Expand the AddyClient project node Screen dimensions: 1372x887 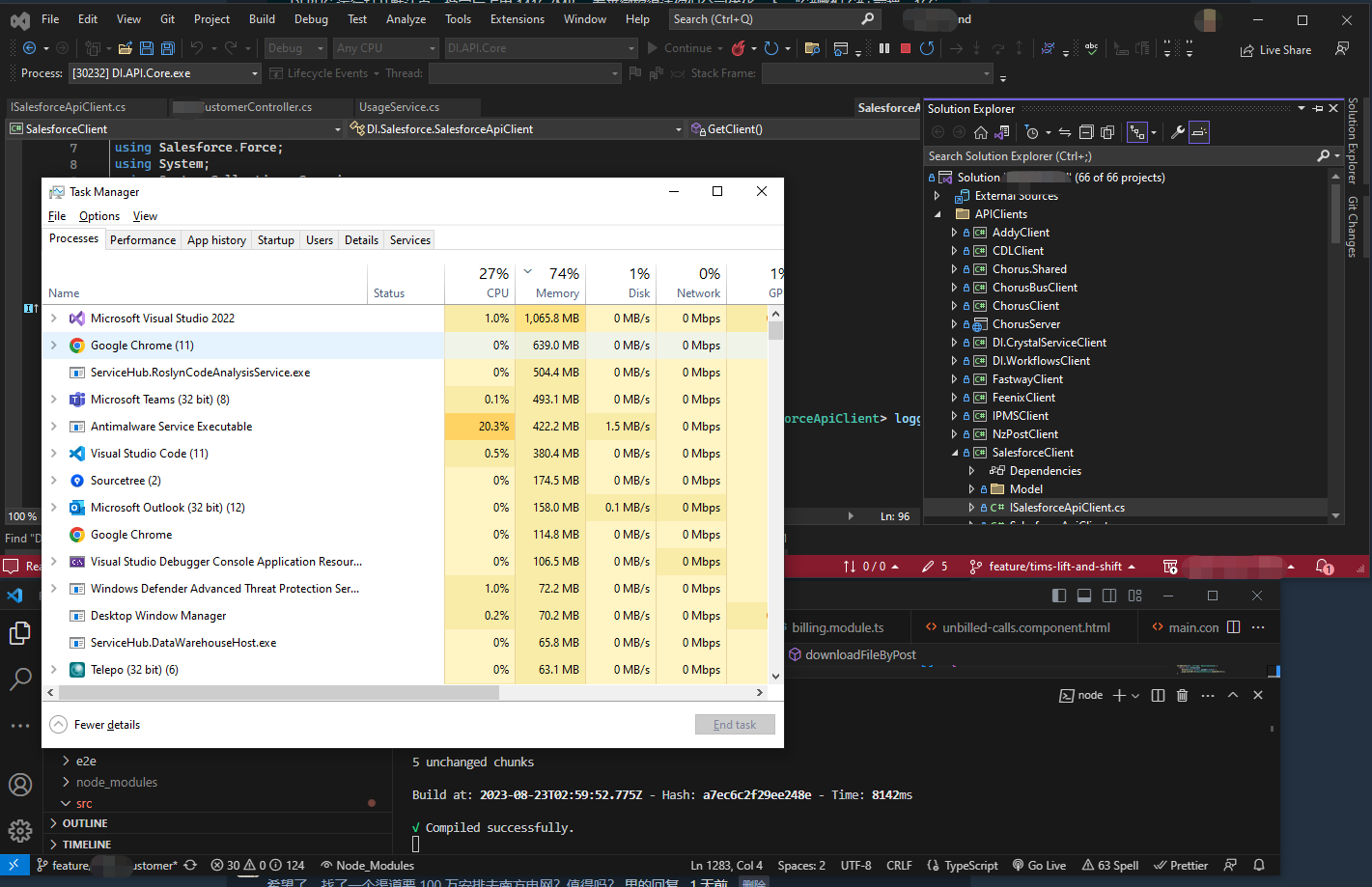pyautogui.click(x=954, y=233)
